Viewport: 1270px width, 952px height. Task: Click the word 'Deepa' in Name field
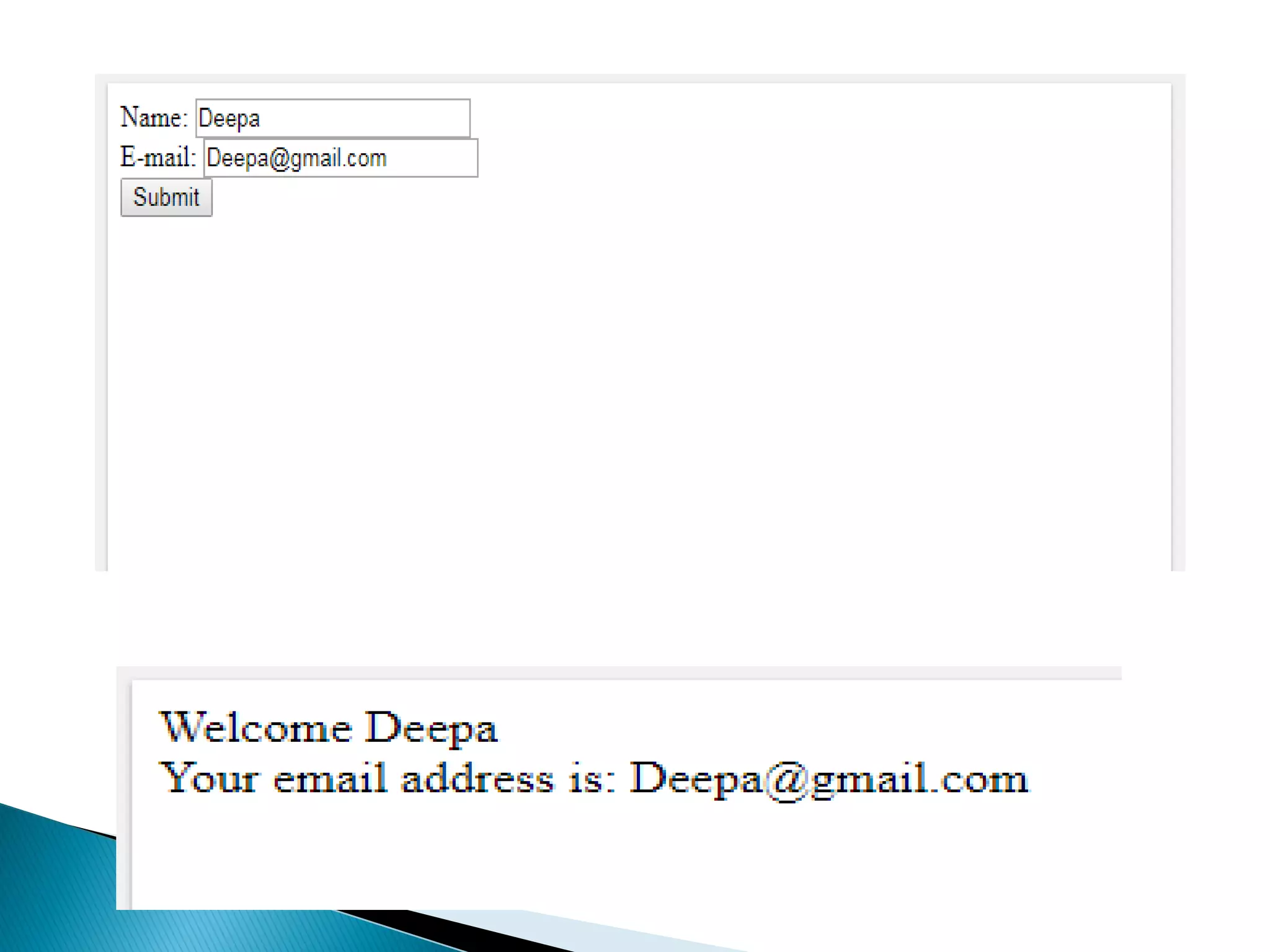229,118
